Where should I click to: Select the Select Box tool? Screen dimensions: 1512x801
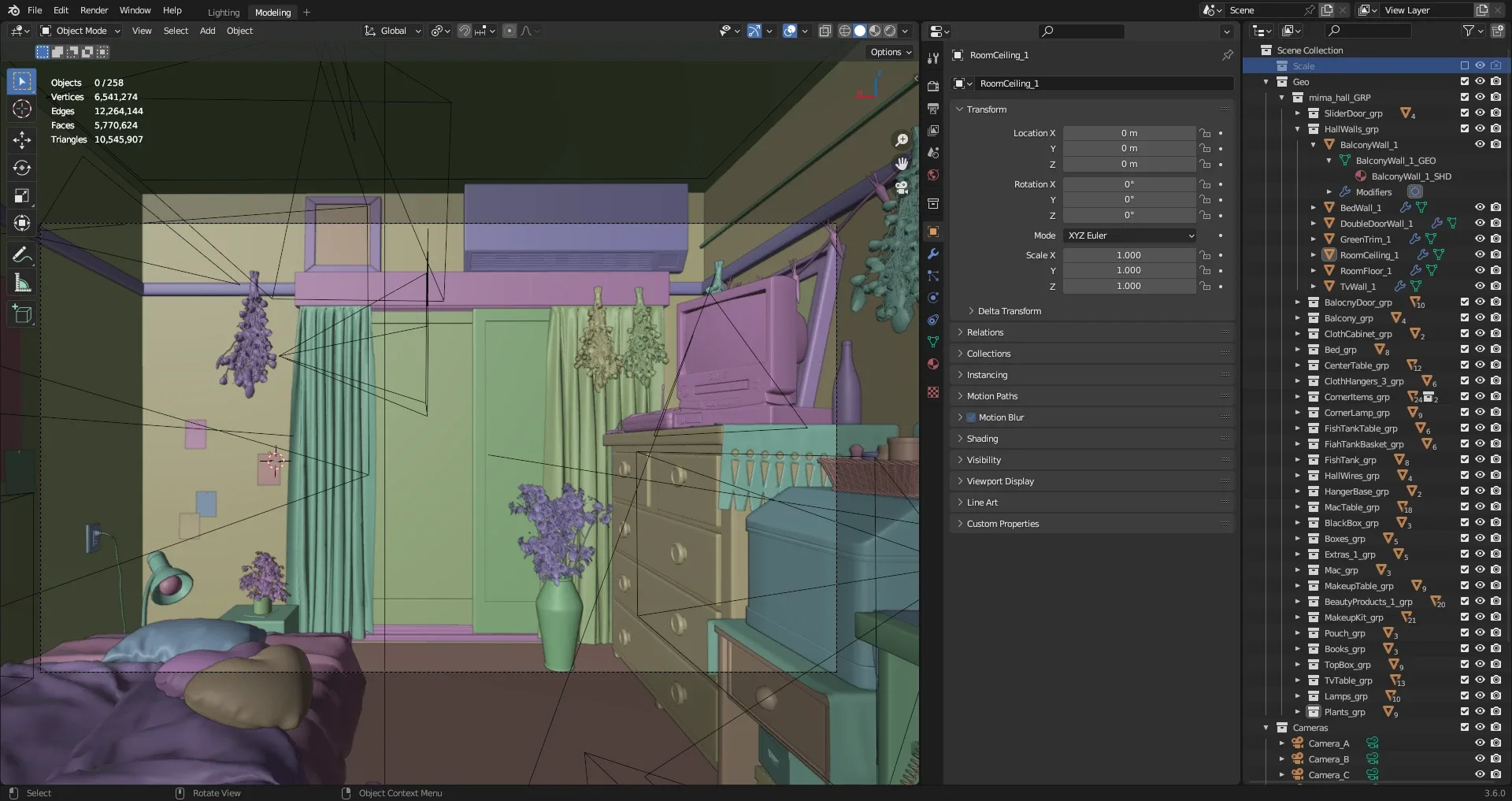[22, 81]
